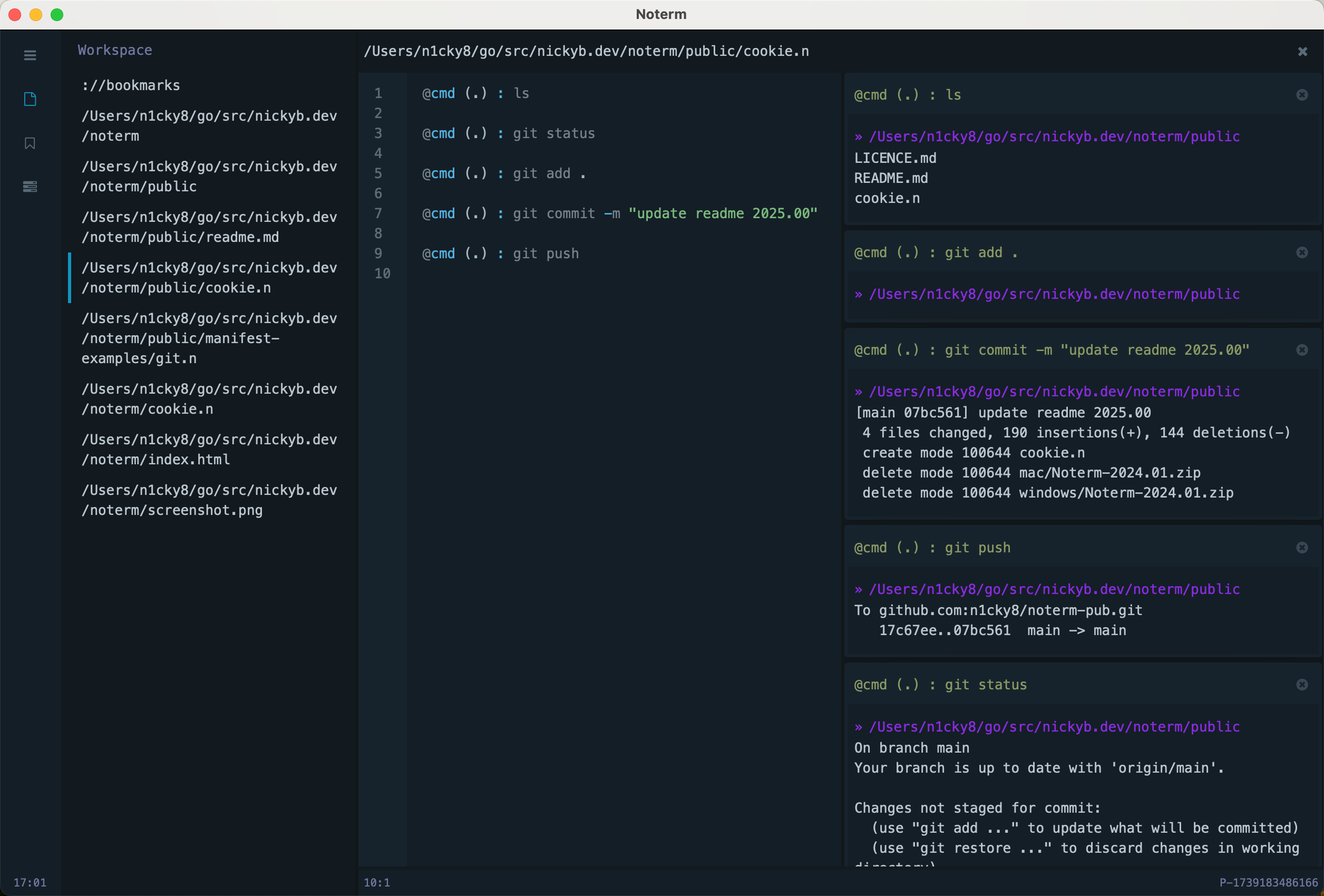The image size is (1324, 896).
Task: Select noterm/public/cookie.n in Workspace
Action: pos(209,278)
